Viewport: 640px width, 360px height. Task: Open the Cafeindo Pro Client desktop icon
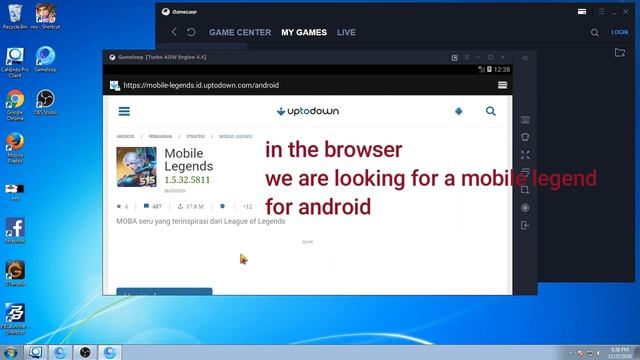click(x=15, y=62)
